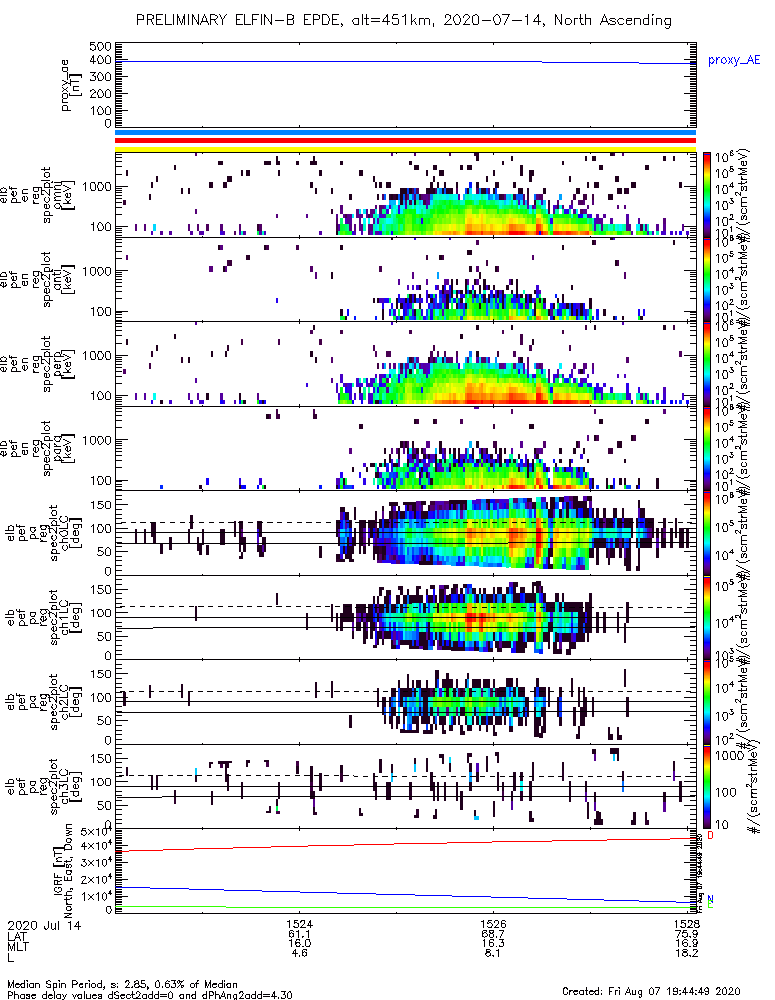Image resolution: width=775 pixels, height=1000 pixels.
Task: Select the blue horizontal status bar
Action: pos(405,133)
